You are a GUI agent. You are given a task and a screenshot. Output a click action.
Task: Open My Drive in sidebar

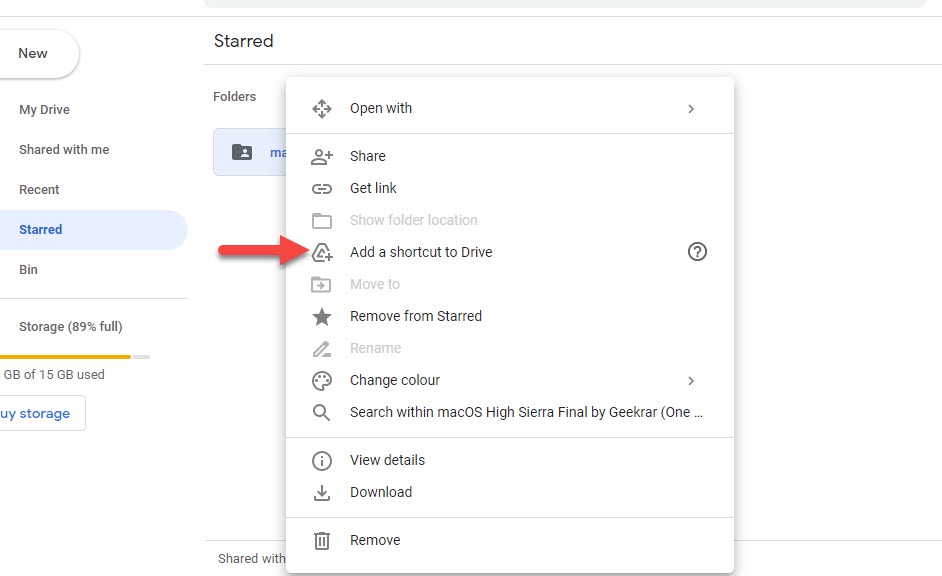(44, 110)
